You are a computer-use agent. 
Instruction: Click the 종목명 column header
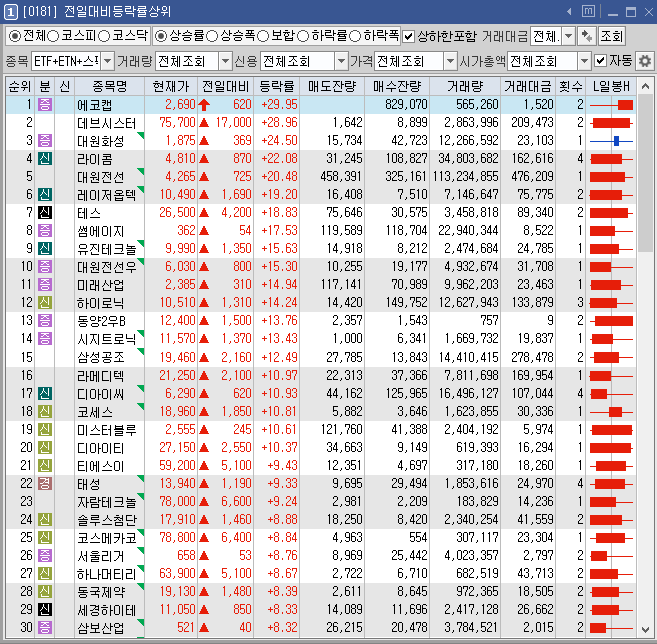coord(109,86)
